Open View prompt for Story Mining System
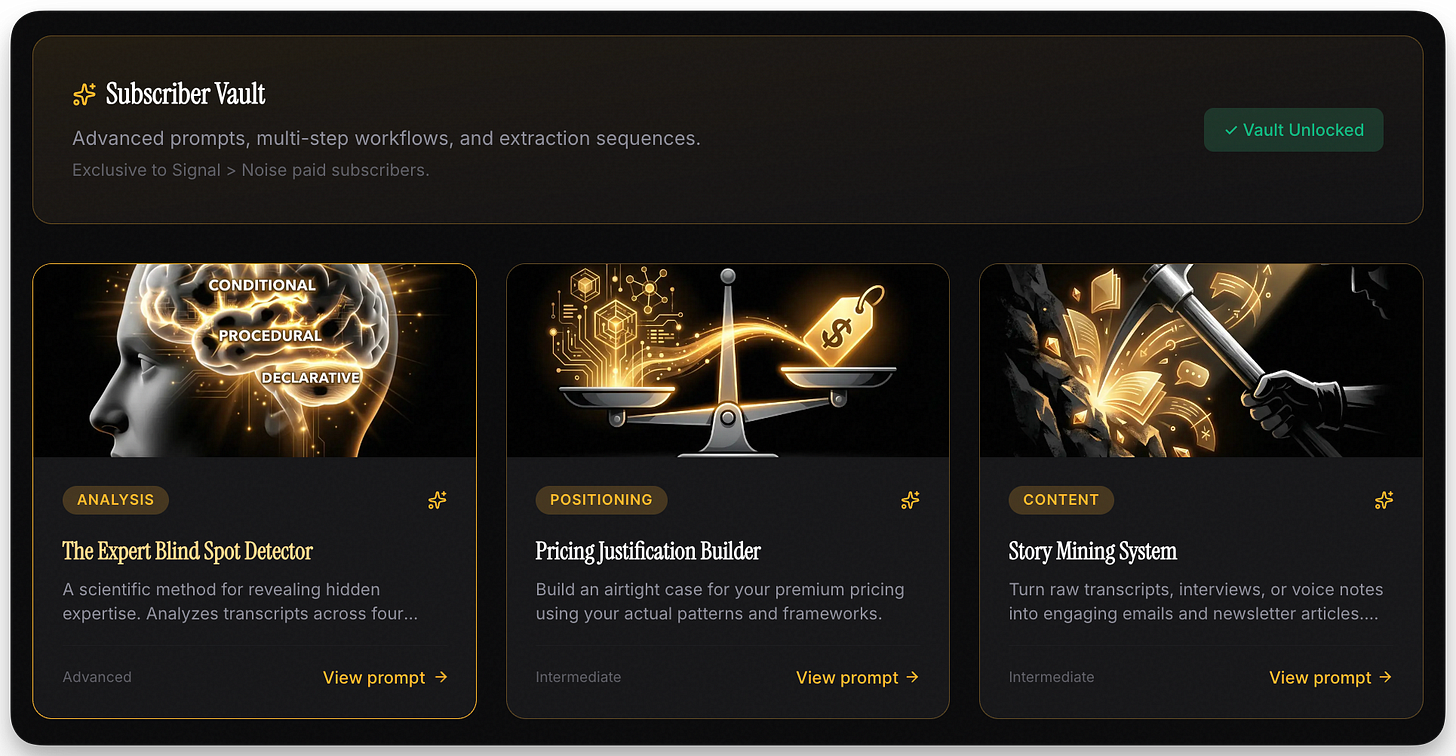 [x=1330, y=677]
